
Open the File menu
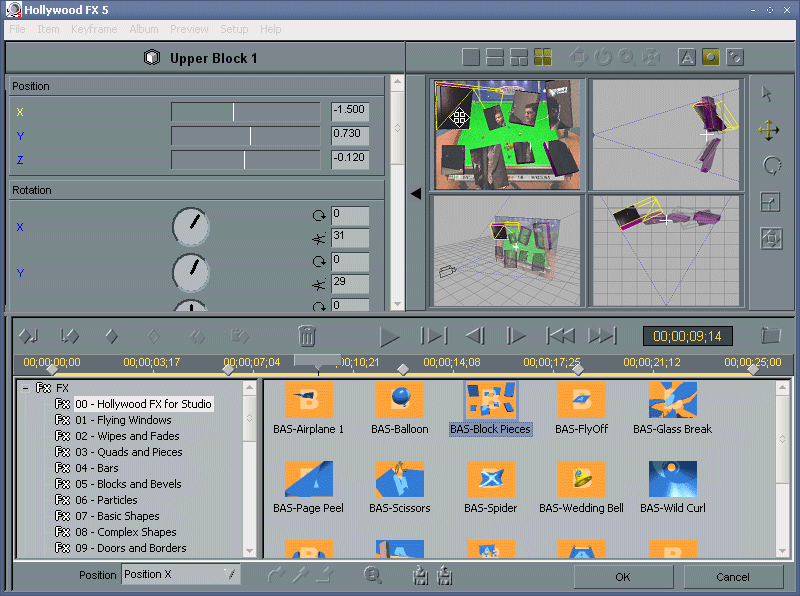(x=17, y=29)
